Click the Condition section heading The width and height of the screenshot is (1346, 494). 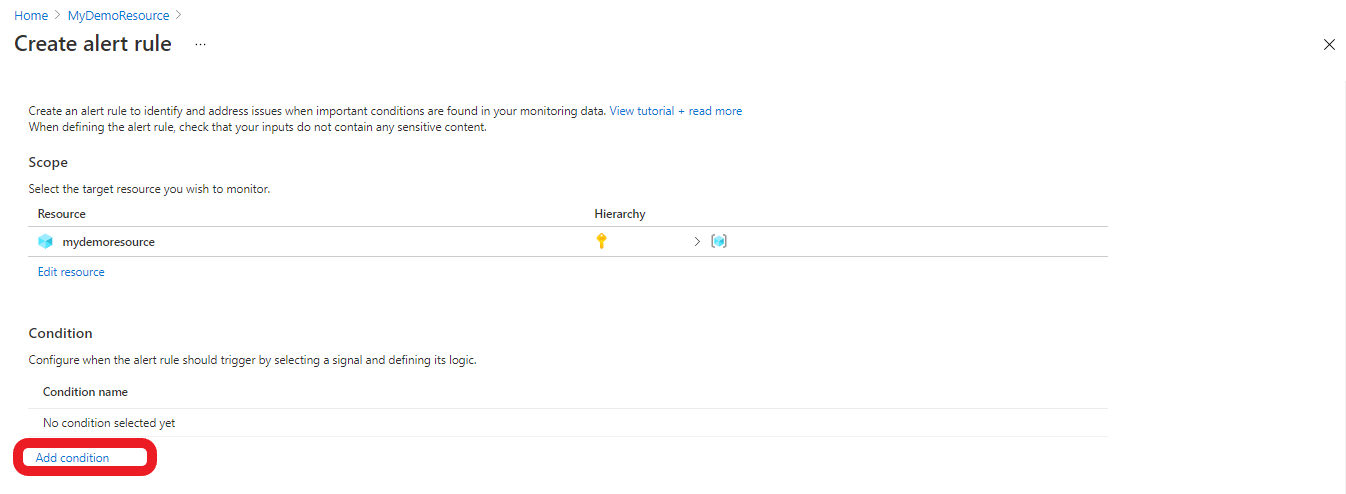click(x=60, y=333)
